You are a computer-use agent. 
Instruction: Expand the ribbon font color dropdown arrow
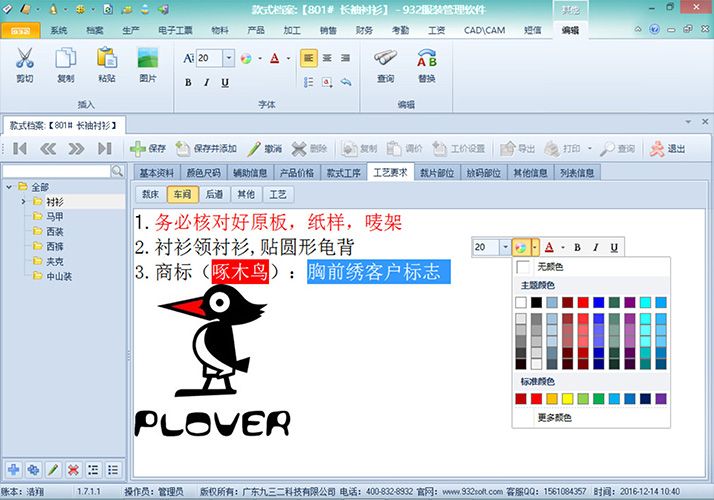click(x=288, y=58)
